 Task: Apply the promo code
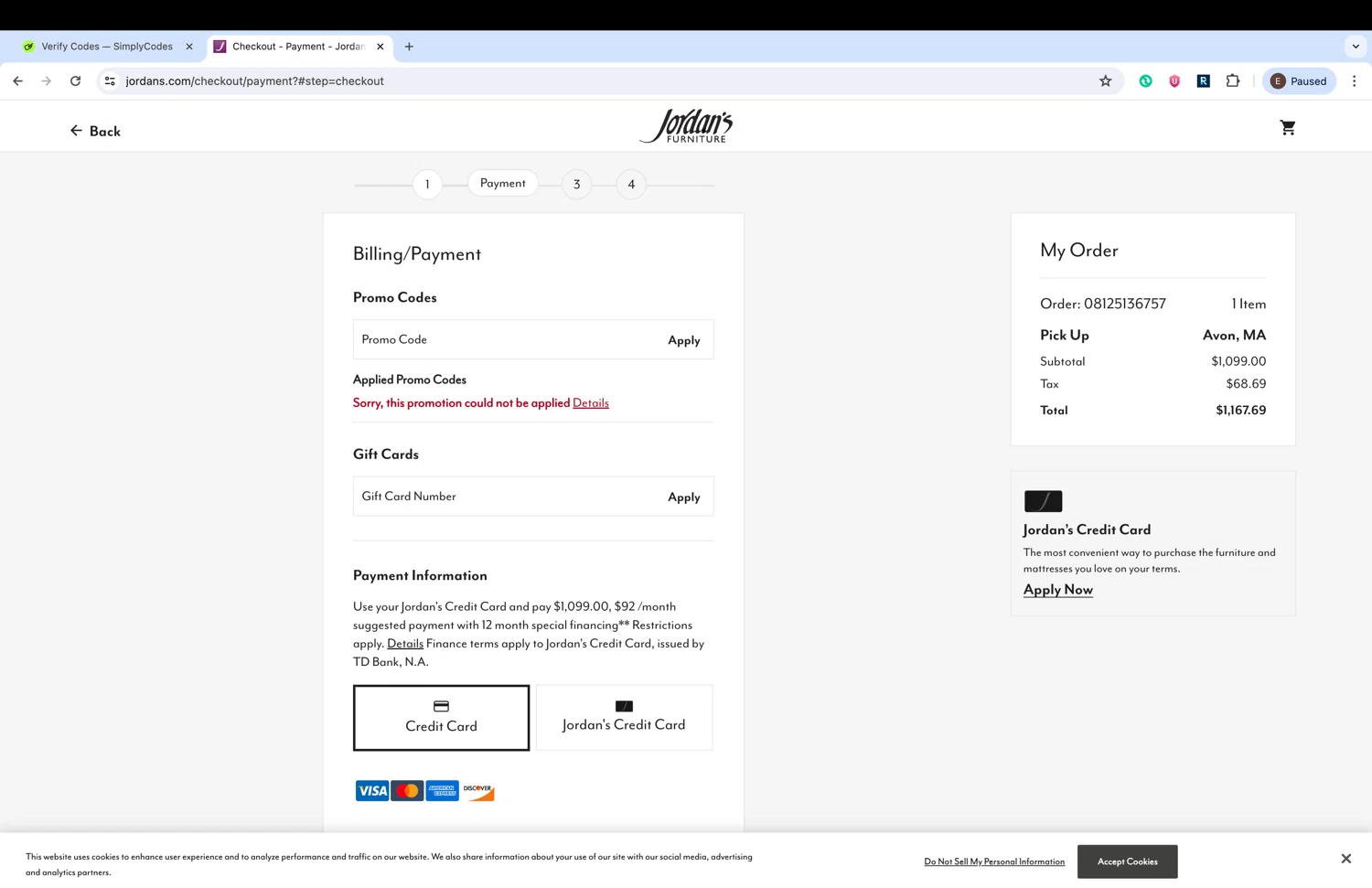point(684,340)
